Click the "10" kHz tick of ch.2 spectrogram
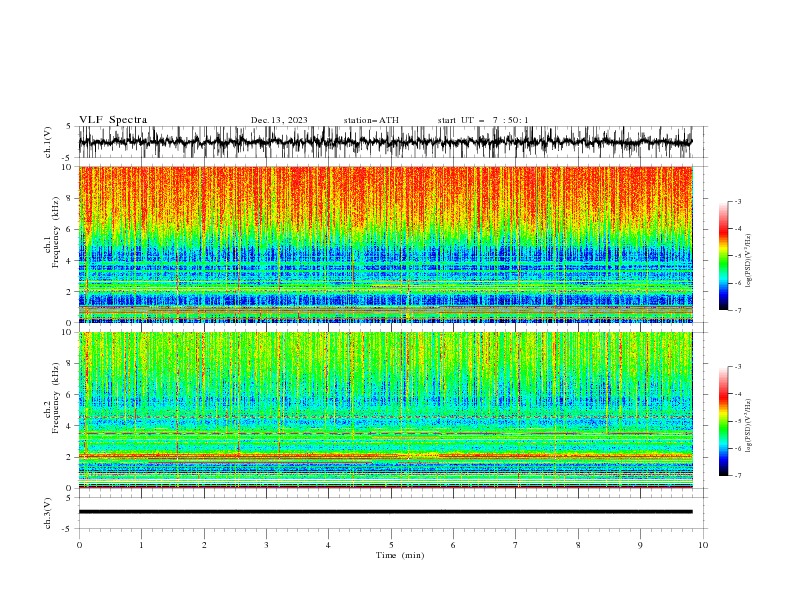792x612 pixels. 68,332
